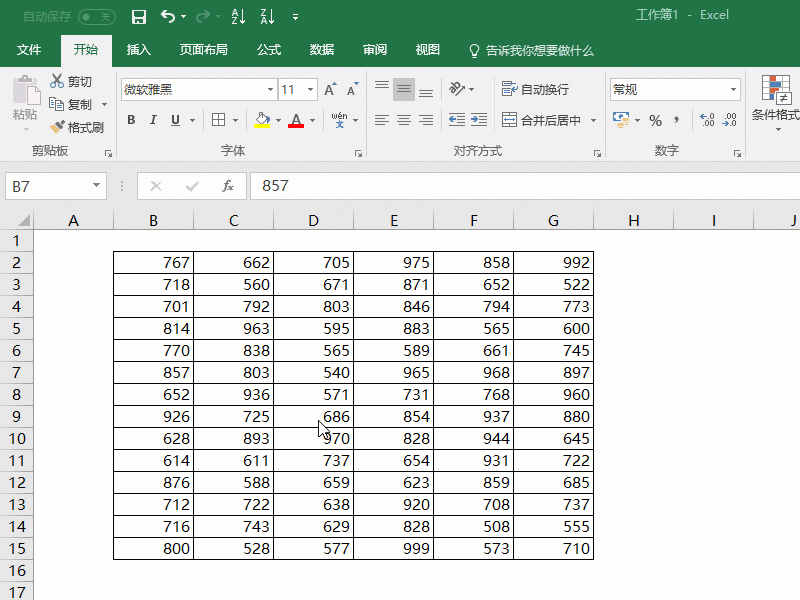The width and height of the screenshot is (800, 600).
Task: Click the increase indent icon
Action: click(480, 120)
